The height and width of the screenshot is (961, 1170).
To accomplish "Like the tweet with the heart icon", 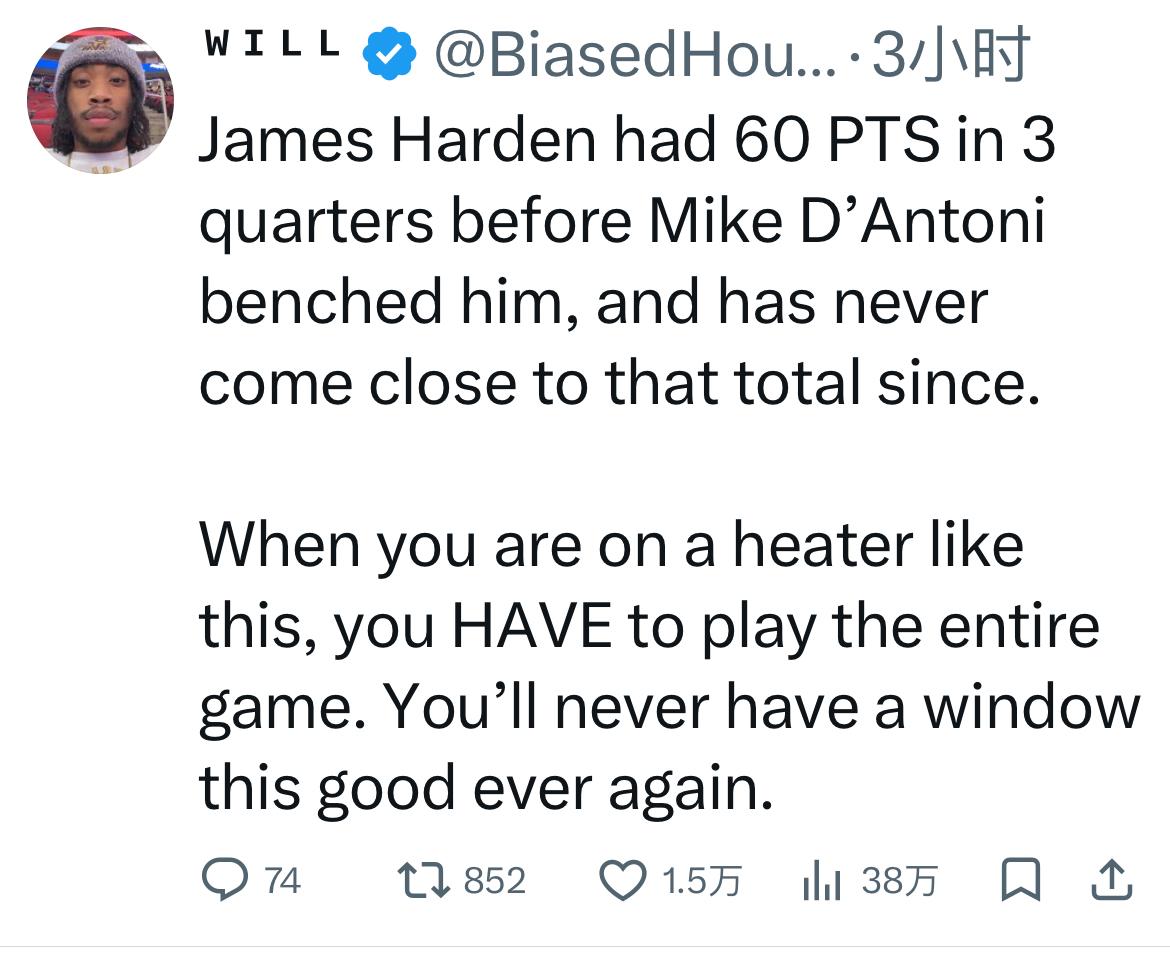I will [624, 880].
